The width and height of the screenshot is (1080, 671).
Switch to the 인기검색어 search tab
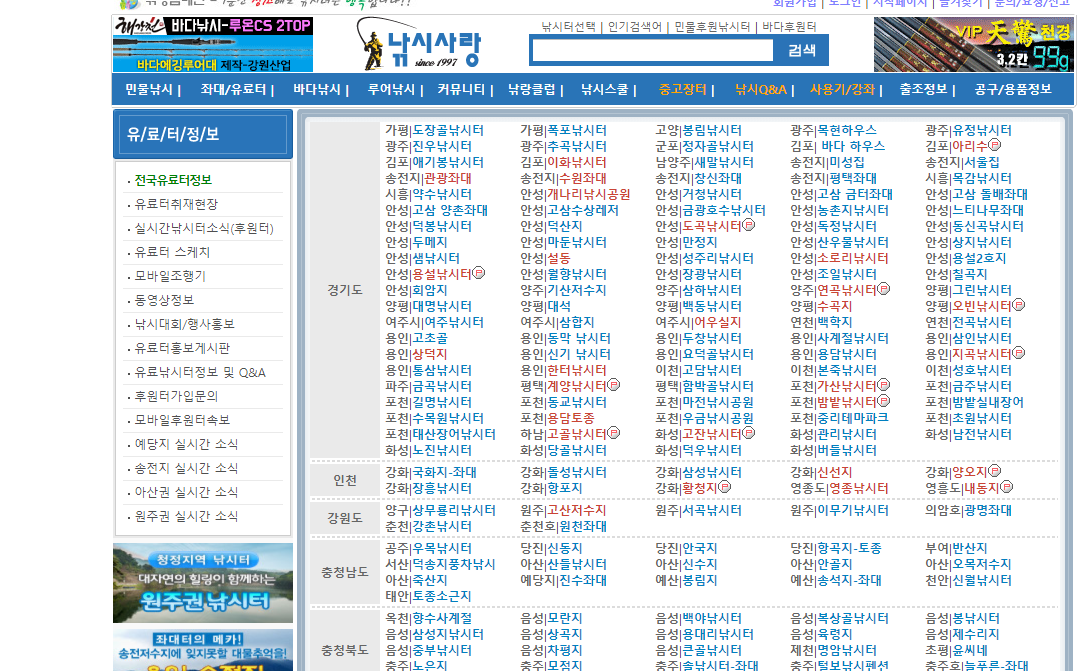(x=634, y=27)
